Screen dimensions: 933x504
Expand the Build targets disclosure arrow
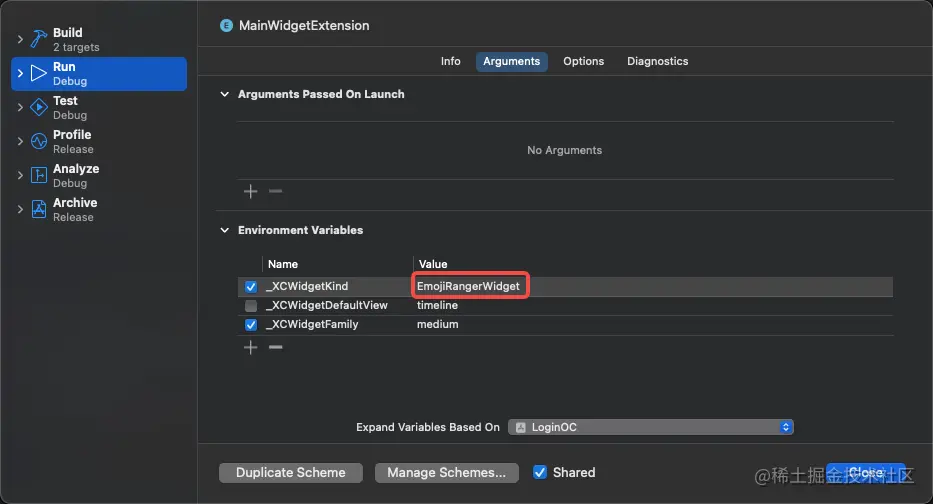[20, 39]
